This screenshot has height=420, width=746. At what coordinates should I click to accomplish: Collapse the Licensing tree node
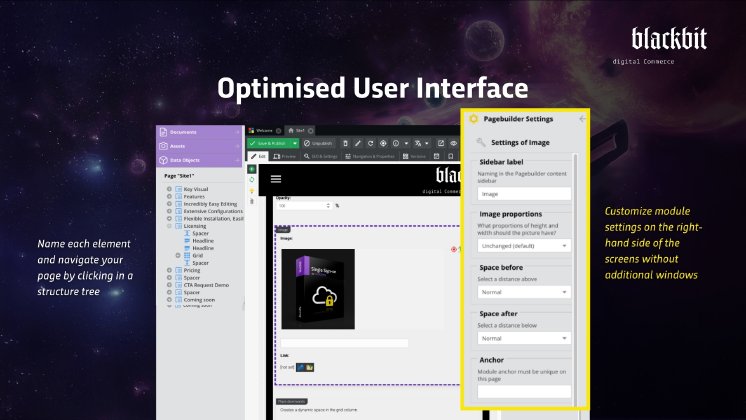(x=169, y=226)
